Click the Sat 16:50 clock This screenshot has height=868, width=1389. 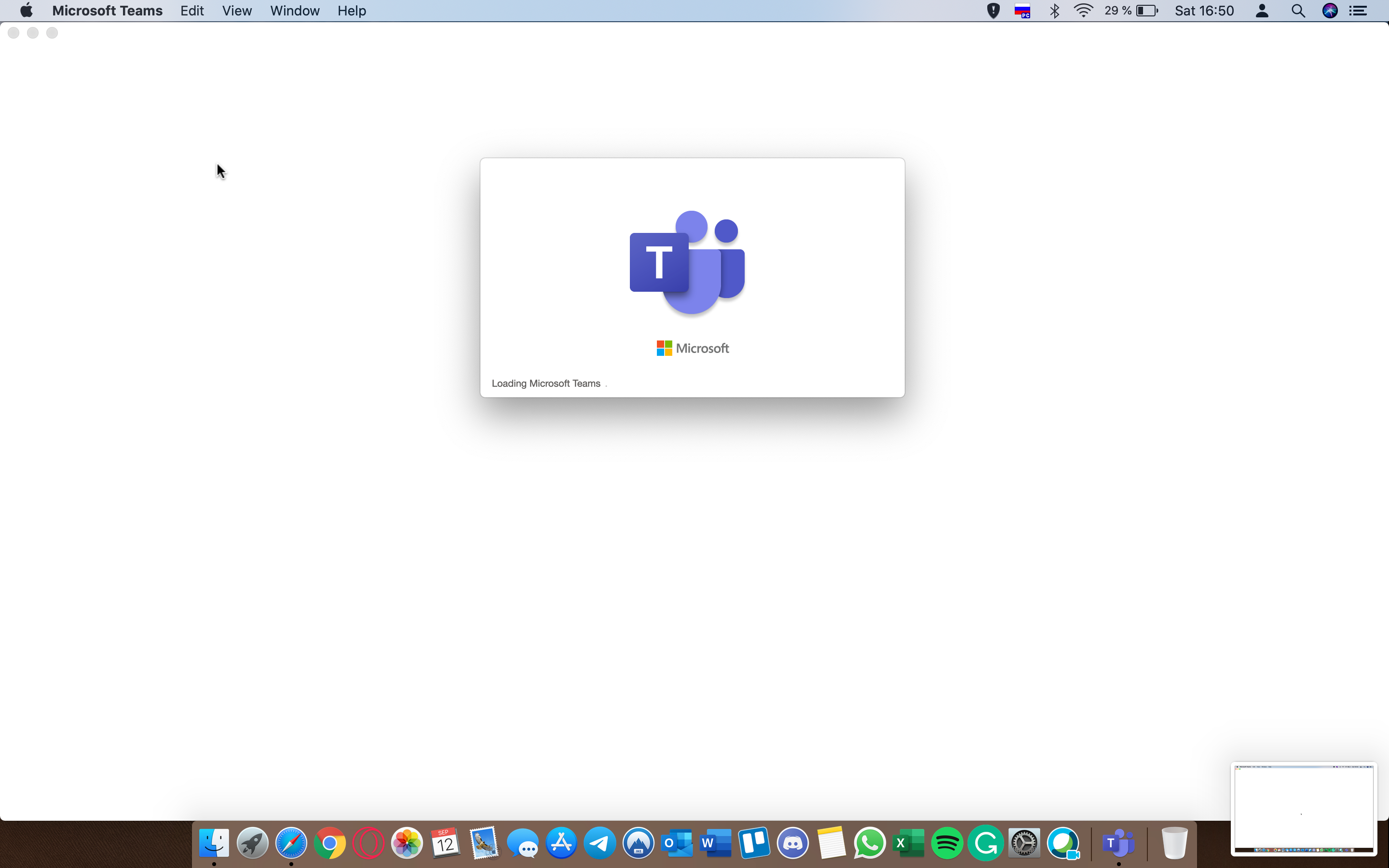pos(1204,10)
